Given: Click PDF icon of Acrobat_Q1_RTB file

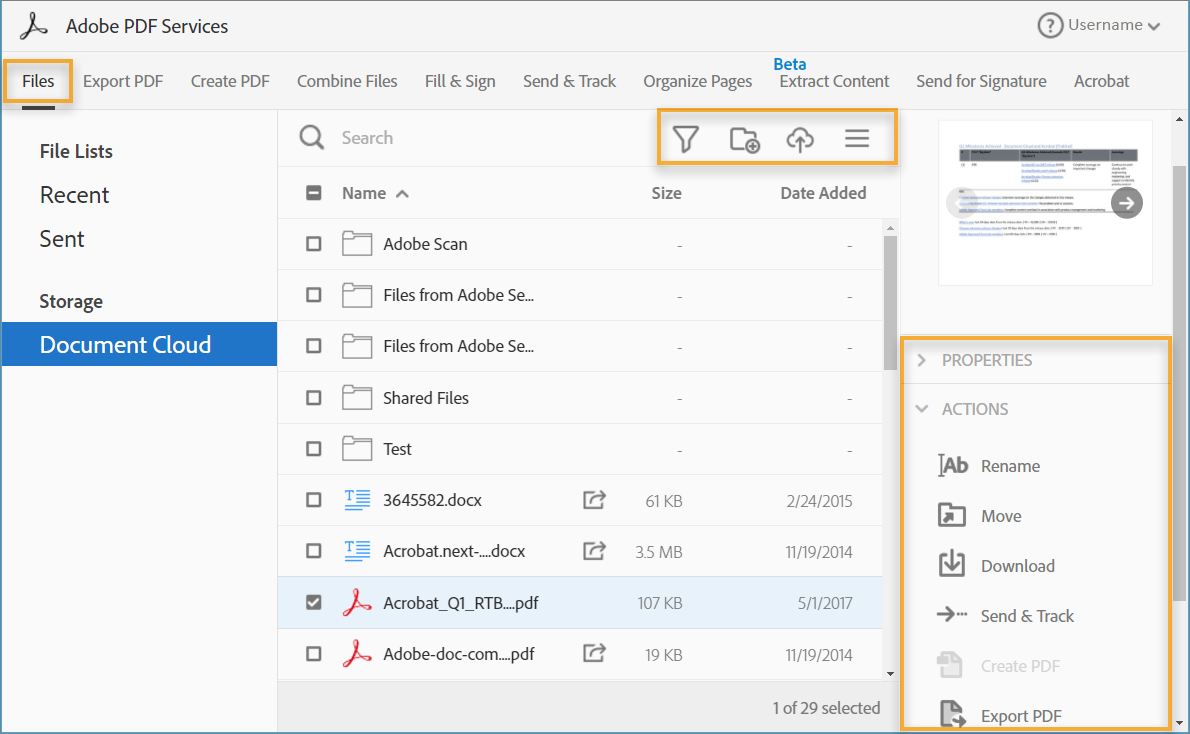Looking at the screenshot, I should pyautogui.click(x=357, y=603).
